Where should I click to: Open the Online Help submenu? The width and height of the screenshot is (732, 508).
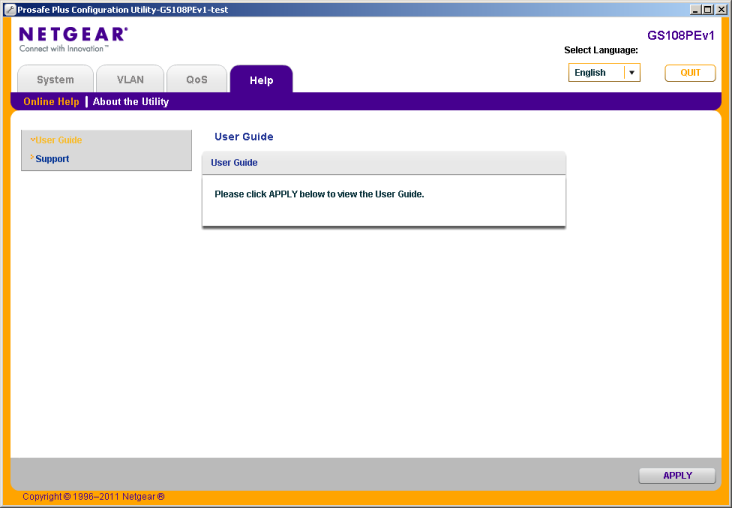(51, 101)
